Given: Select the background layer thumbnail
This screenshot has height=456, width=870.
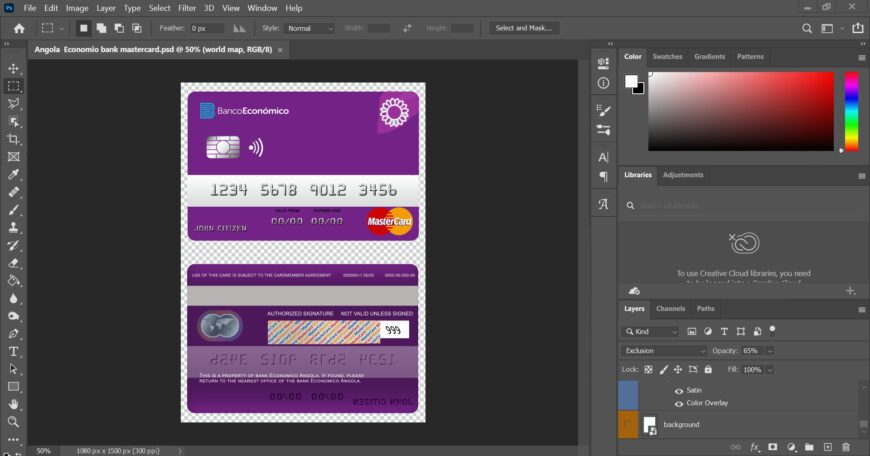Looking at the screenshot, I should (x=649, y=425).
